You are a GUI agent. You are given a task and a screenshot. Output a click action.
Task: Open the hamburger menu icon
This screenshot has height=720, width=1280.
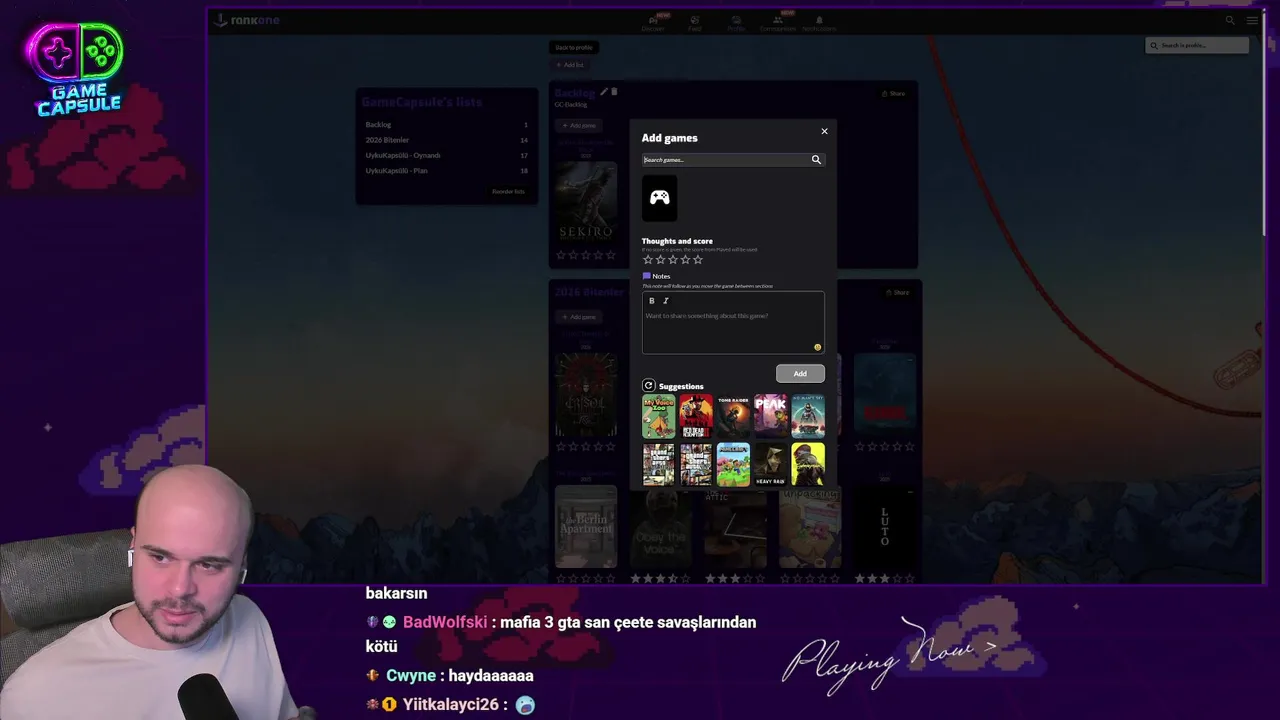[1252, 20]
